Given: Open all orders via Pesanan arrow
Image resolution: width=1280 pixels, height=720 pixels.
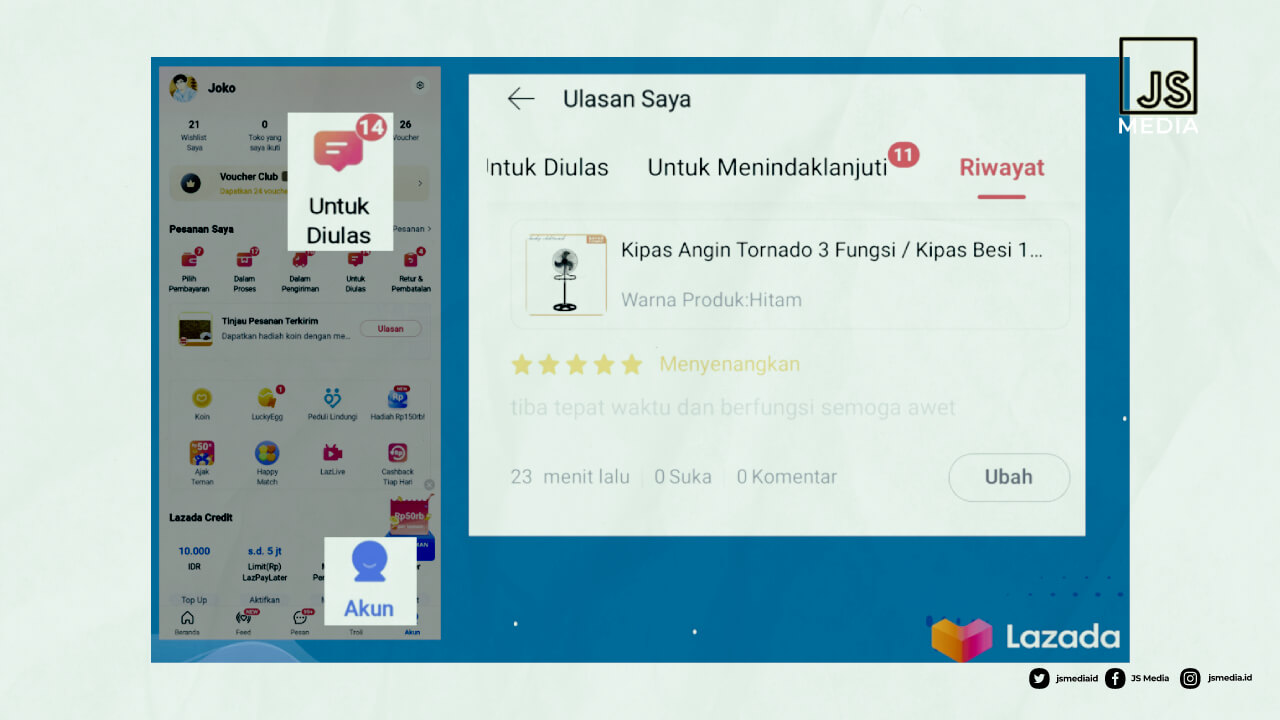Looking at the screenshot, I should click(412, 229).
